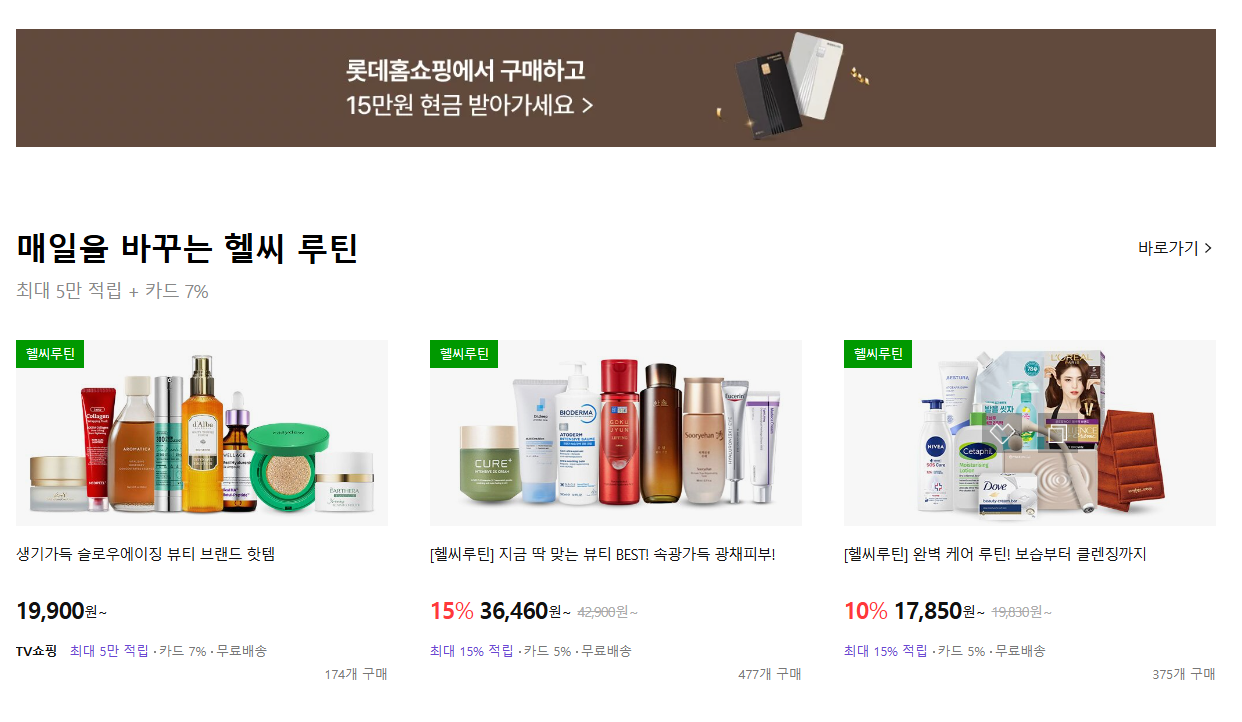The image size is (1242, 722).
Task: Click the 헬씨루틴 badge on third product
Action: [878, 354]
